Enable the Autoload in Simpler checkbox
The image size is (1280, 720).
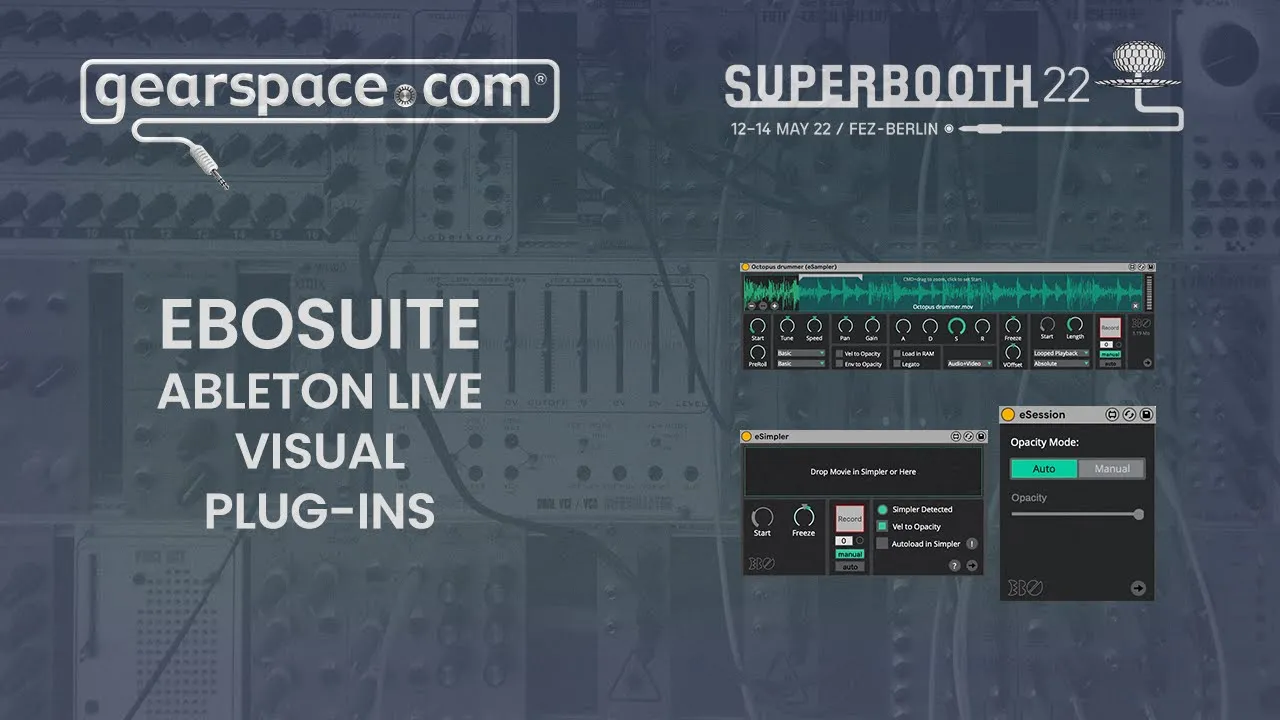pos(882,543)
